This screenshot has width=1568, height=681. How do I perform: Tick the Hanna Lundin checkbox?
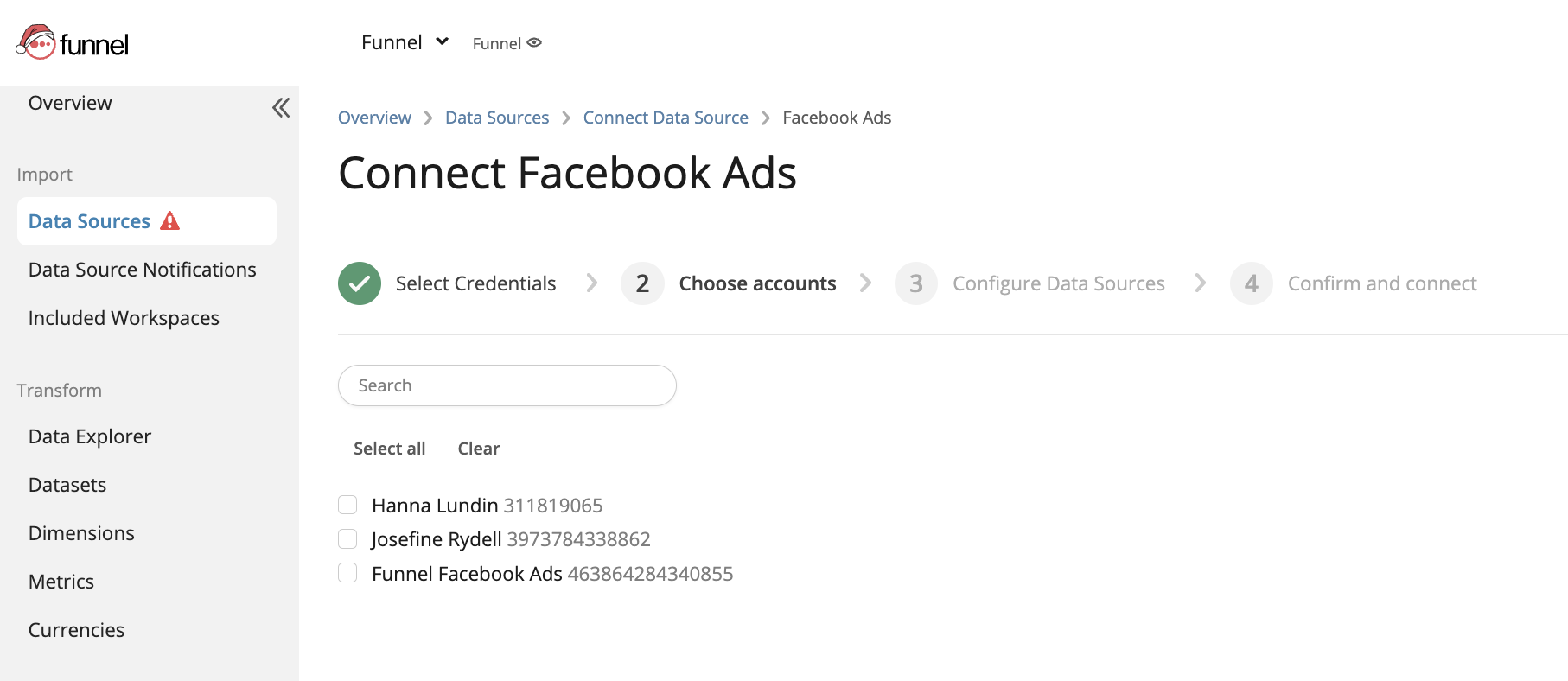[x=347, y=505]
